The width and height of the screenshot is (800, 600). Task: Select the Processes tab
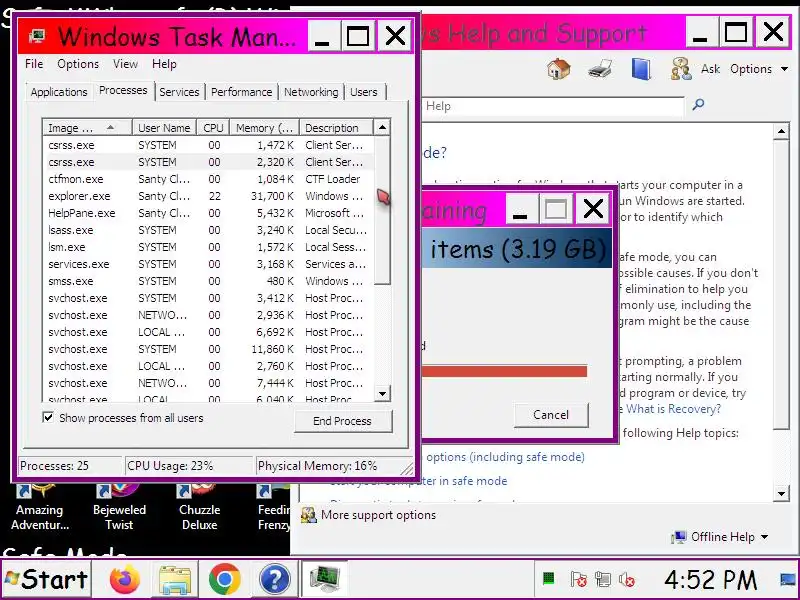(x=123, y=90)
